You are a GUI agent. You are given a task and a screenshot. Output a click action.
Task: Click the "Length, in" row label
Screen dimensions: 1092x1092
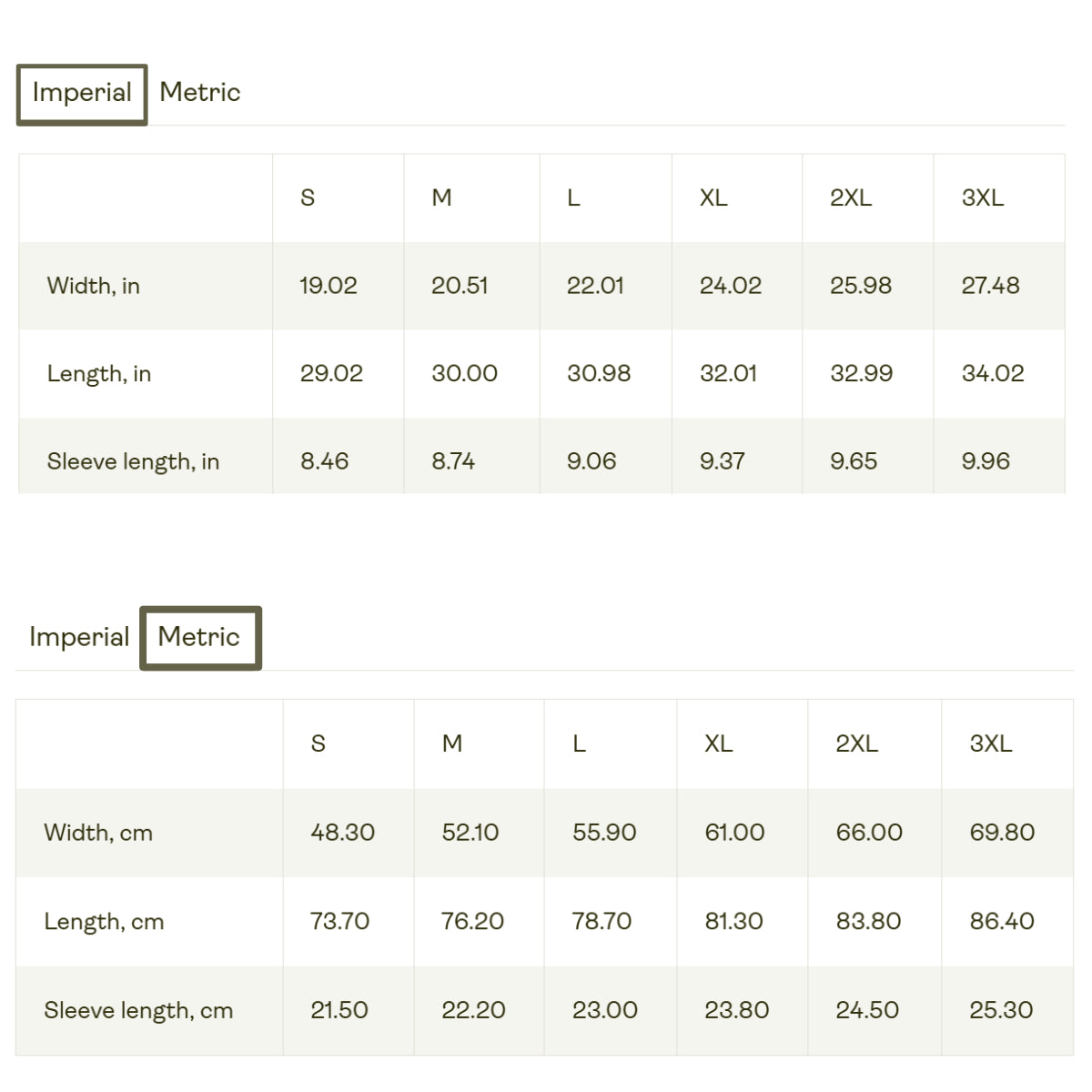[x=99, y=374]
